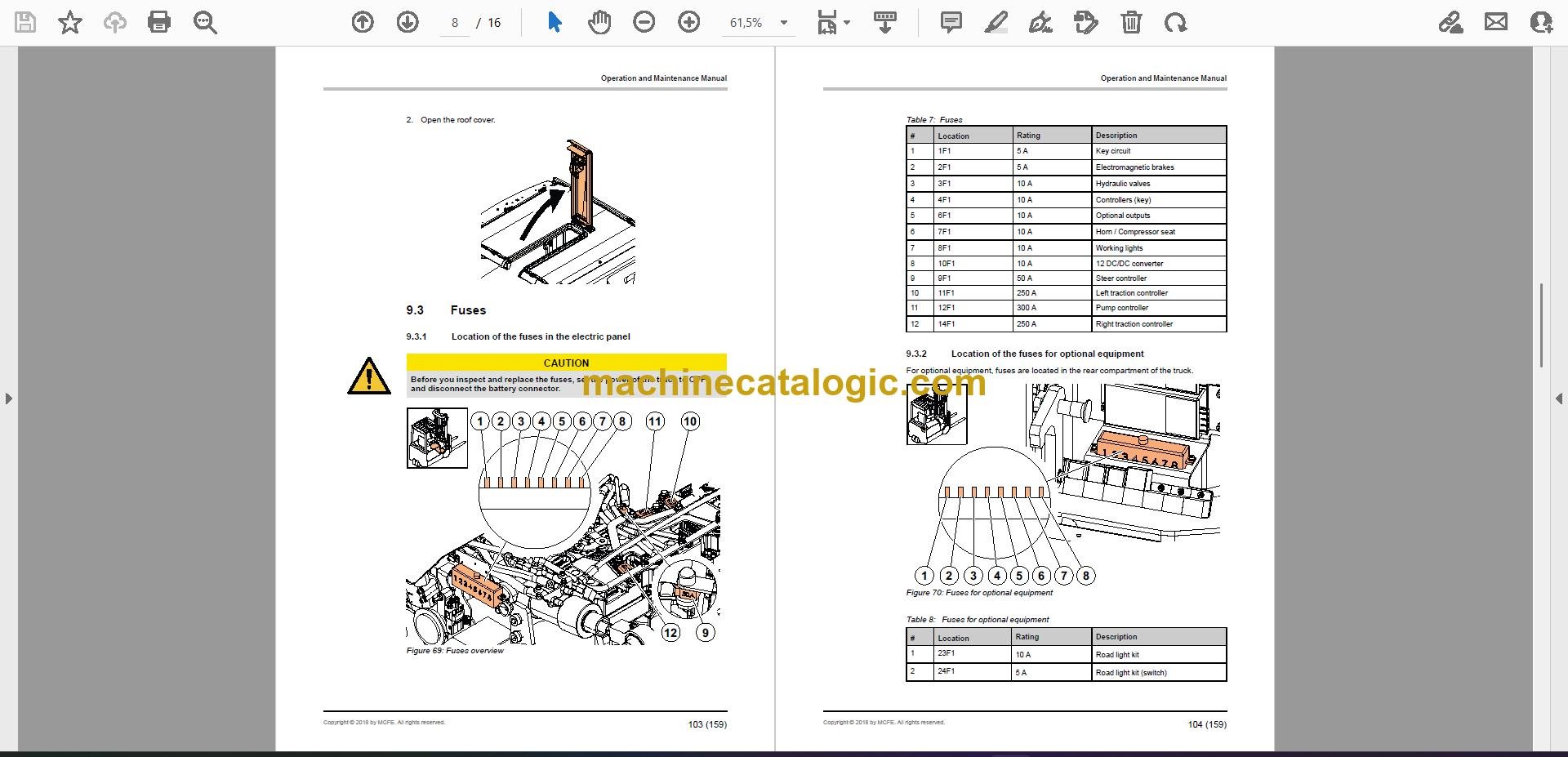Click the 'Figure 69: Fuses overview' caption

pyautogui.click(x=455, y=651)
